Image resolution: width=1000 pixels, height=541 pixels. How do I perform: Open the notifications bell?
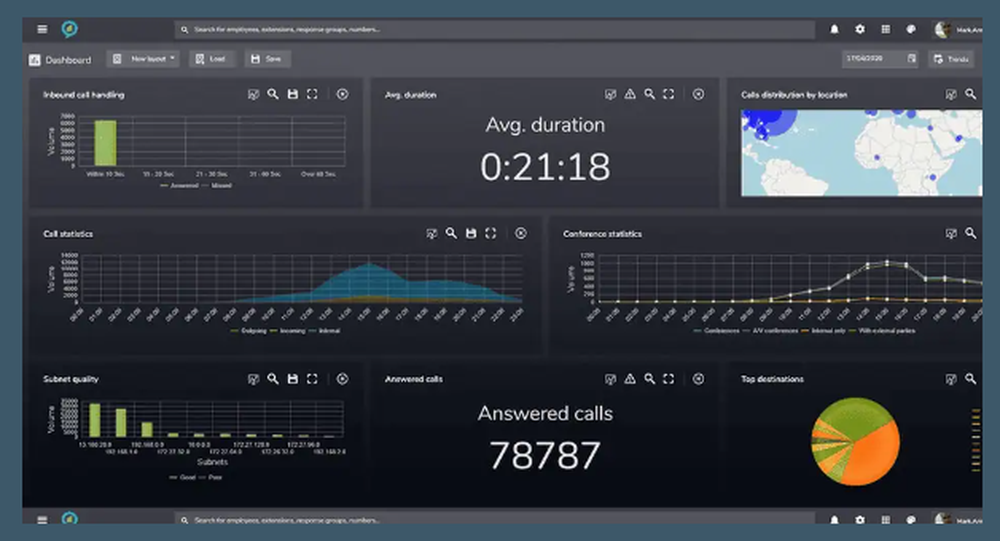[x=834, y=29]
